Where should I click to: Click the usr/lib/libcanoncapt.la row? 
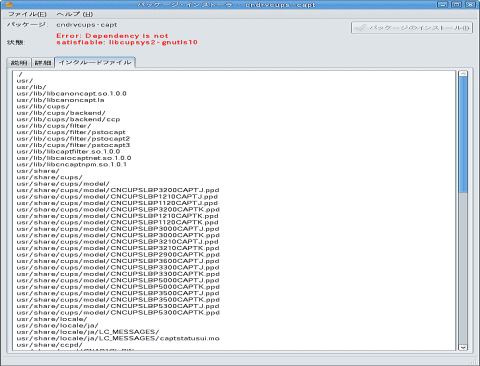pos(60,100)
